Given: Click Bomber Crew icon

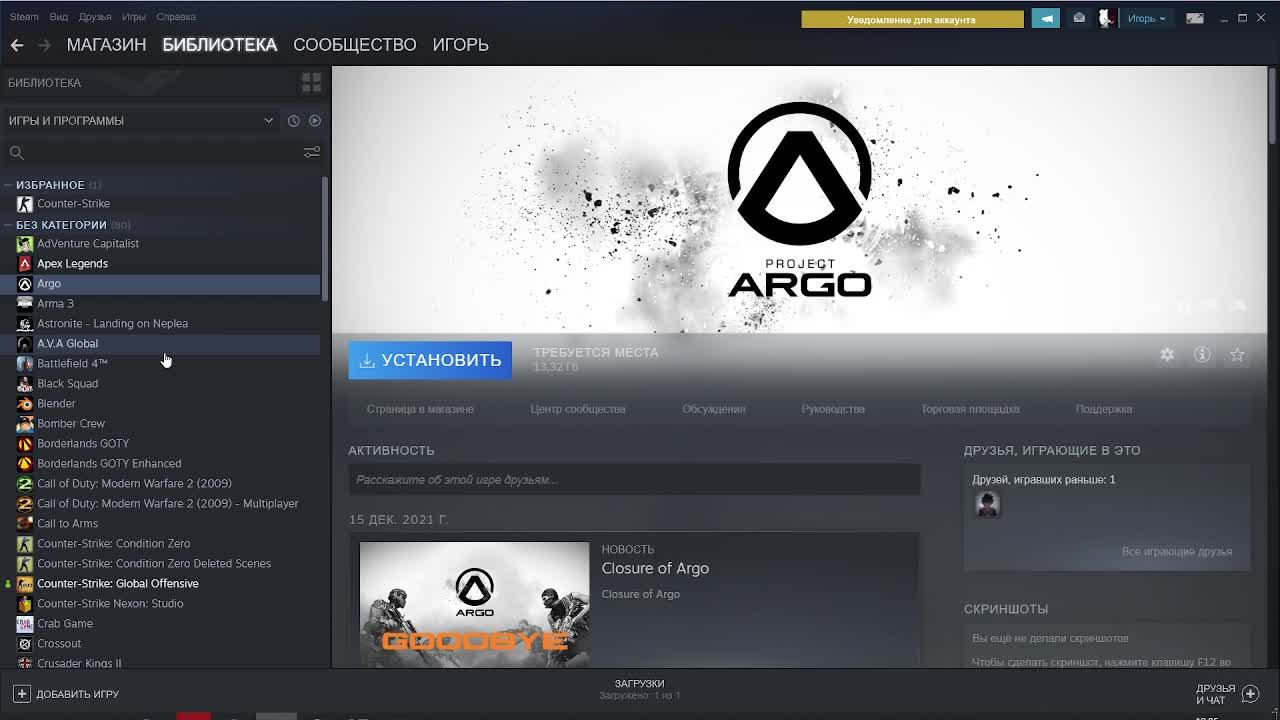Looking at the screenshot, I should pos(25,424).
